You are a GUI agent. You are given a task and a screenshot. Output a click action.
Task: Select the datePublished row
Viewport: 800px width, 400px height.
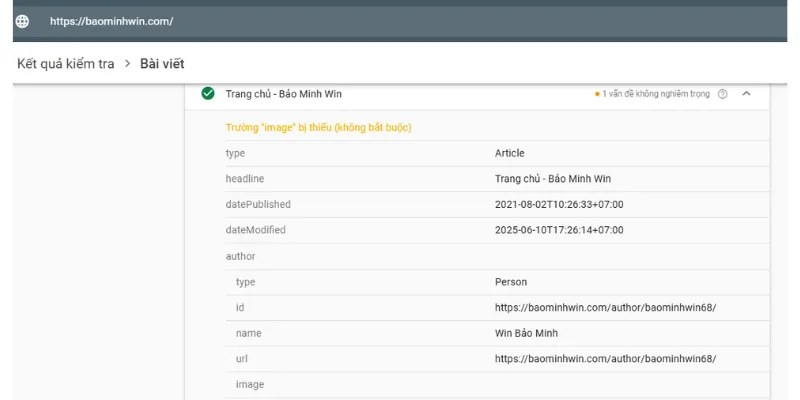tap(497, 204)
